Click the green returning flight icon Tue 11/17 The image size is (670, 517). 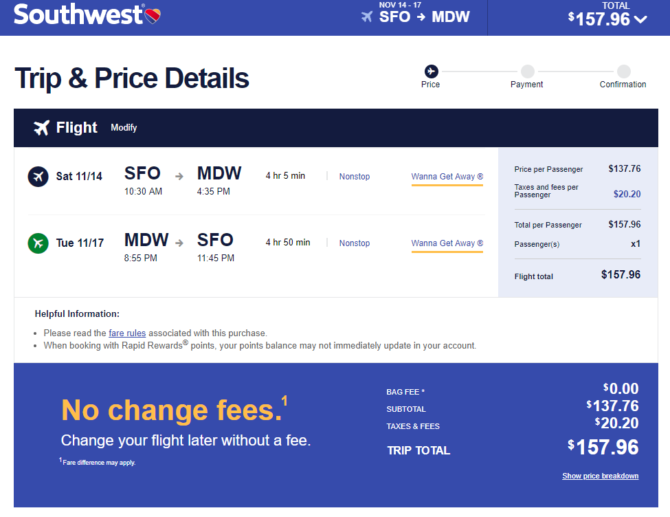click(38, 243)
